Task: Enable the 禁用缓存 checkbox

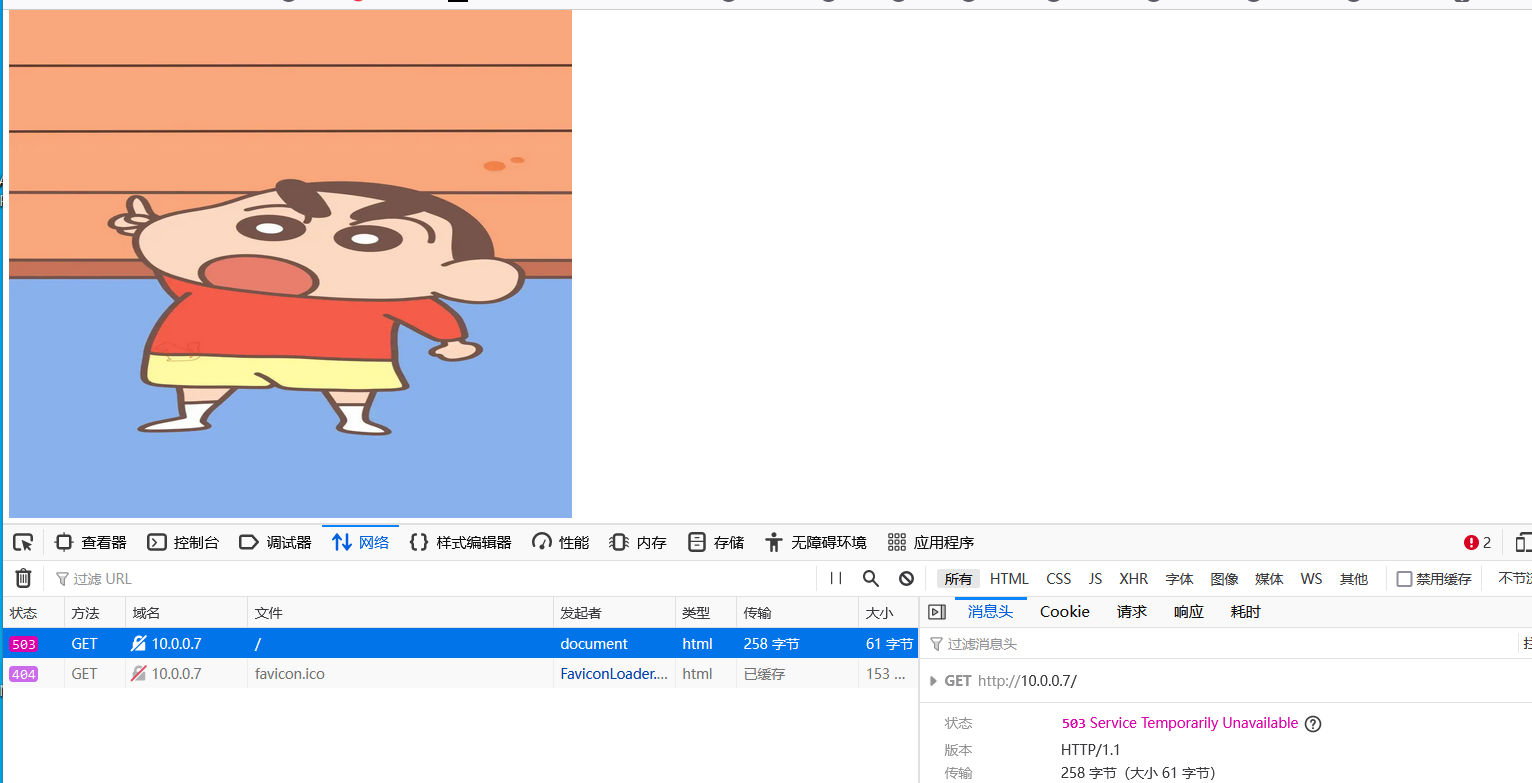Action: pyautogui.click(x=1404, y=579)
